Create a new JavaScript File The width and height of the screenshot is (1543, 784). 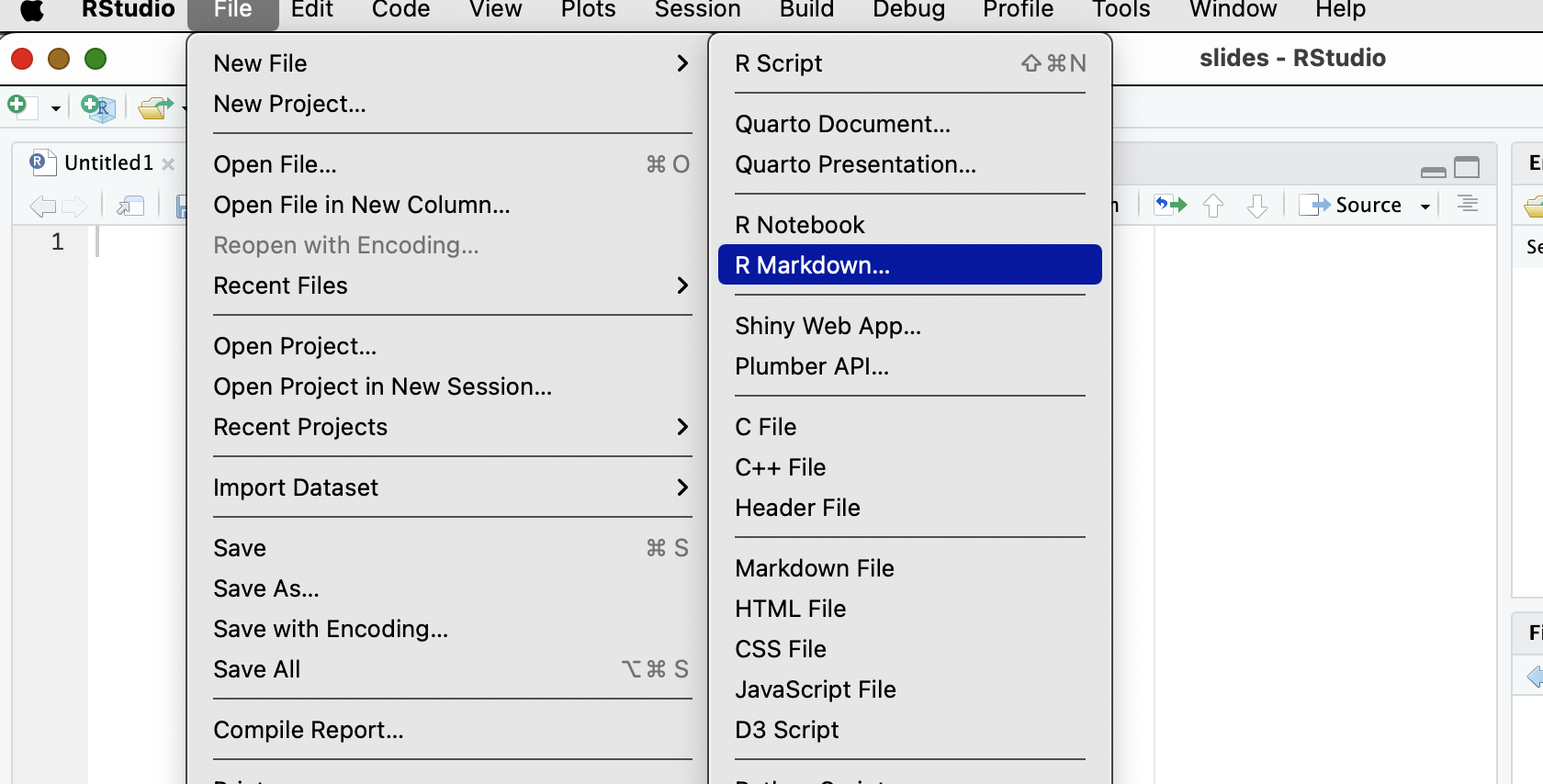[910, 689]
